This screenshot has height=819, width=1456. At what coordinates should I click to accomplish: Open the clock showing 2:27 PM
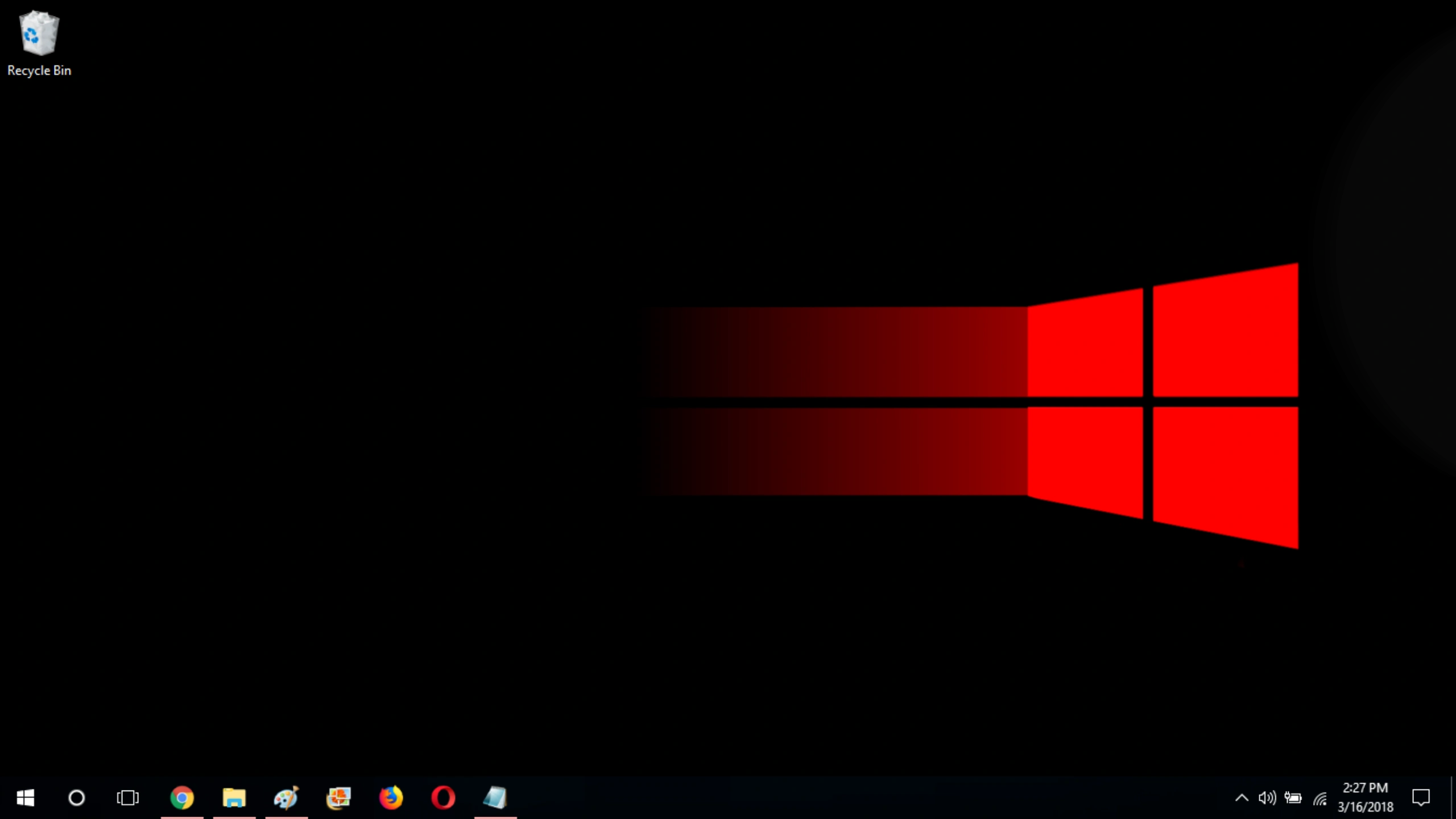pos(1366,797)
